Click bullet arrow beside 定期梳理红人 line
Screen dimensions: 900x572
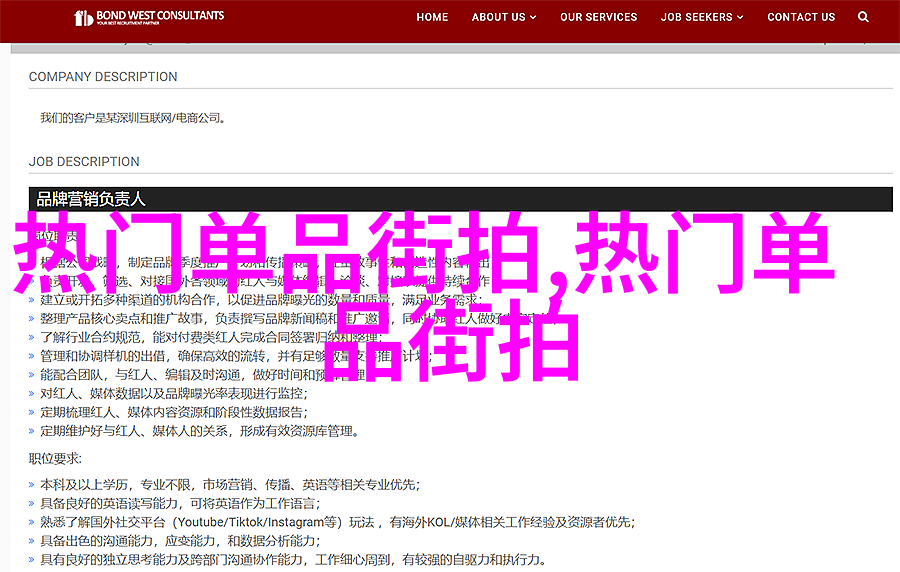tap(33, 413)
